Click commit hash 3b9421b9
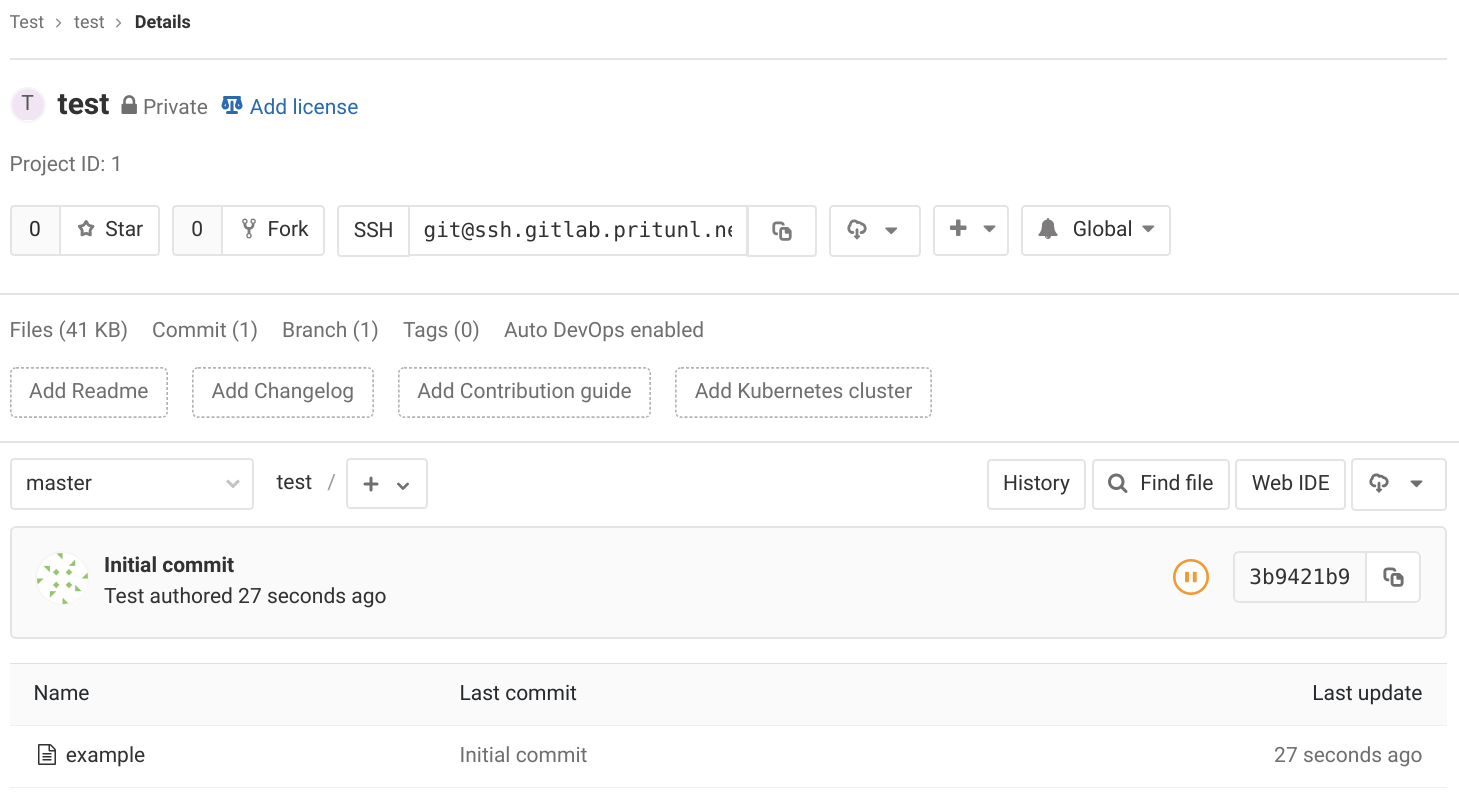 (x=1300, y=577)
